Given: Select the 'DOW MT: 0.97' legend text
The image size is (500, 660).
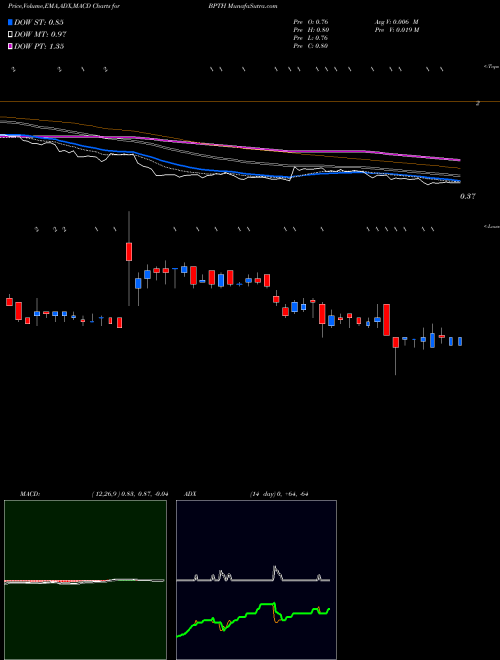Looking at the screenshot, I should click(40, 35).
